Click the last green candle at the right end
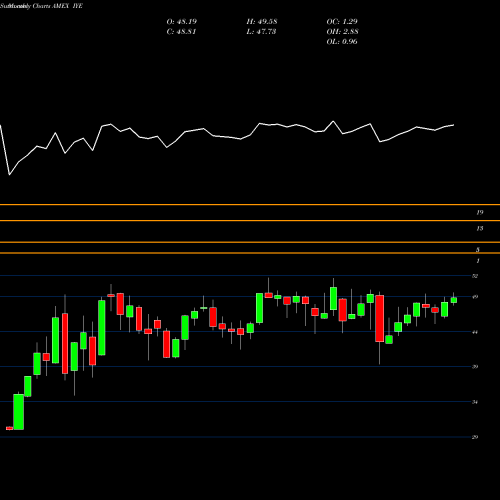Screen dimensions: 500x500 pos(454,300)
